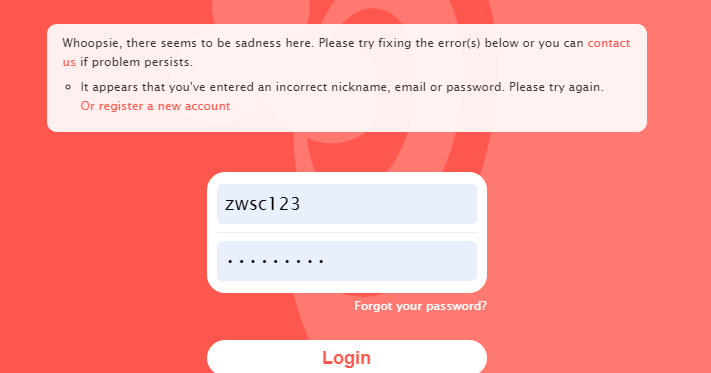Viewport: 711px width, 373px height.
Task: Focus the masked password field
Action: point(347,261)
